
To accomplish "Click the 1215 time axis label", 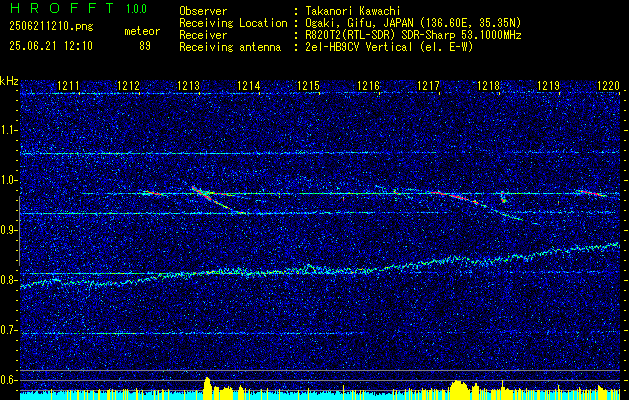I will (x=308, y=85).
